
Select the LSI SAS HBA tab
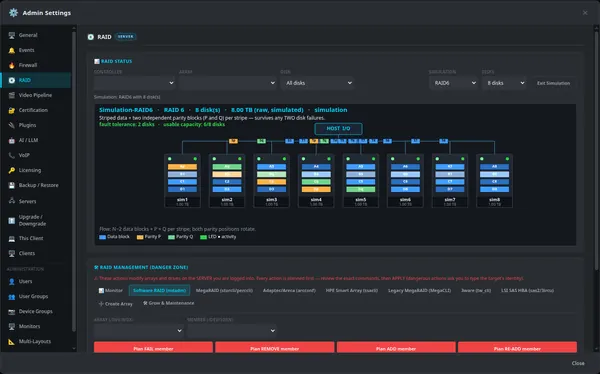coord(527,291)
